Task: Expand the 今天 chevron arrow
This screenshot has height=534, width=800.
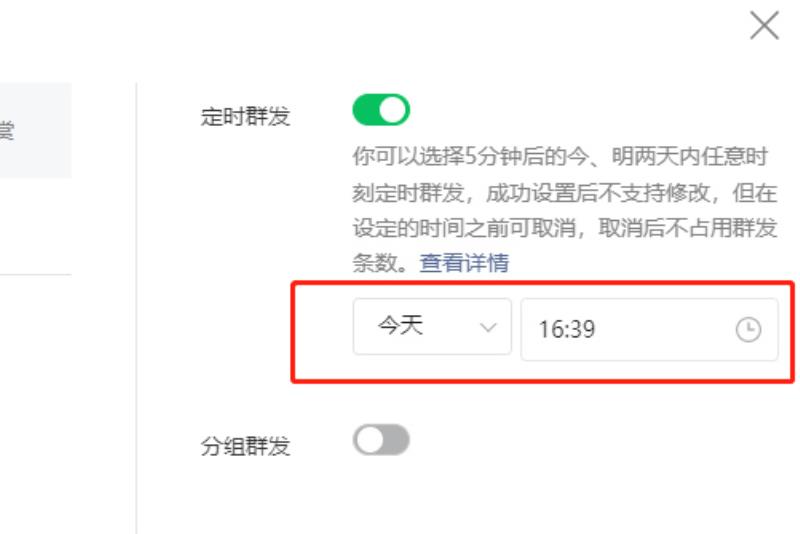Action: click(x=488, y=327)
